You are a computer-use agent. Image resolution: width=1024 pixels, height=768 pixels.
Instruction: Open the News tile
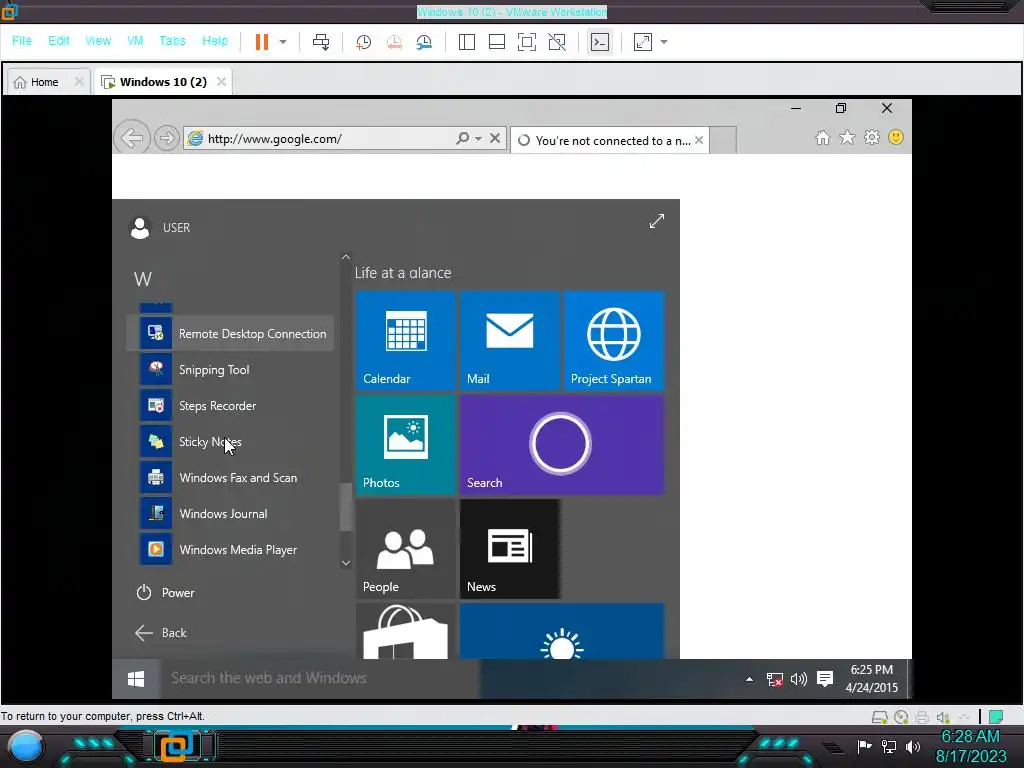tap(510, 549)
